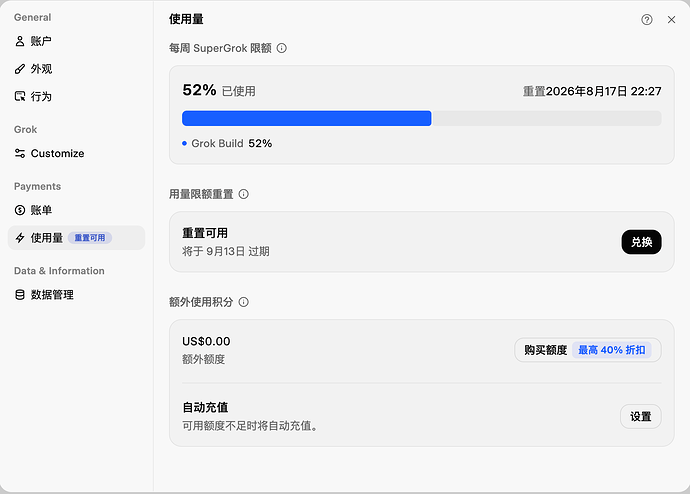Click the 兑换 redeem button

[641, 242]
